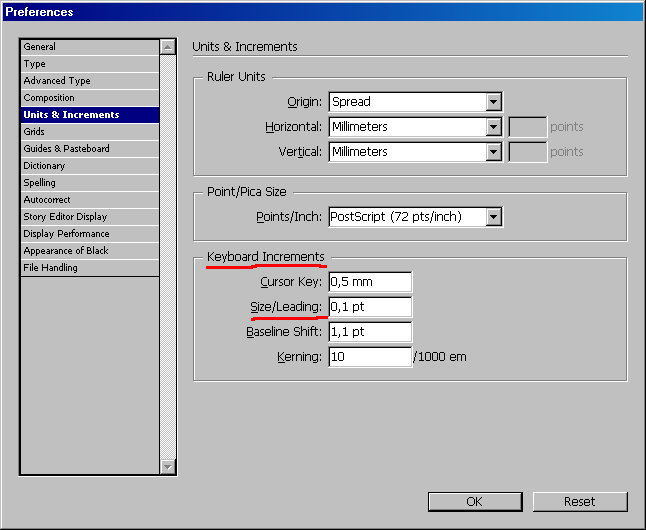Viewport: 646px width, 530px height.
Task: Click the Size/Leading label
Action: tap(286, 307)
